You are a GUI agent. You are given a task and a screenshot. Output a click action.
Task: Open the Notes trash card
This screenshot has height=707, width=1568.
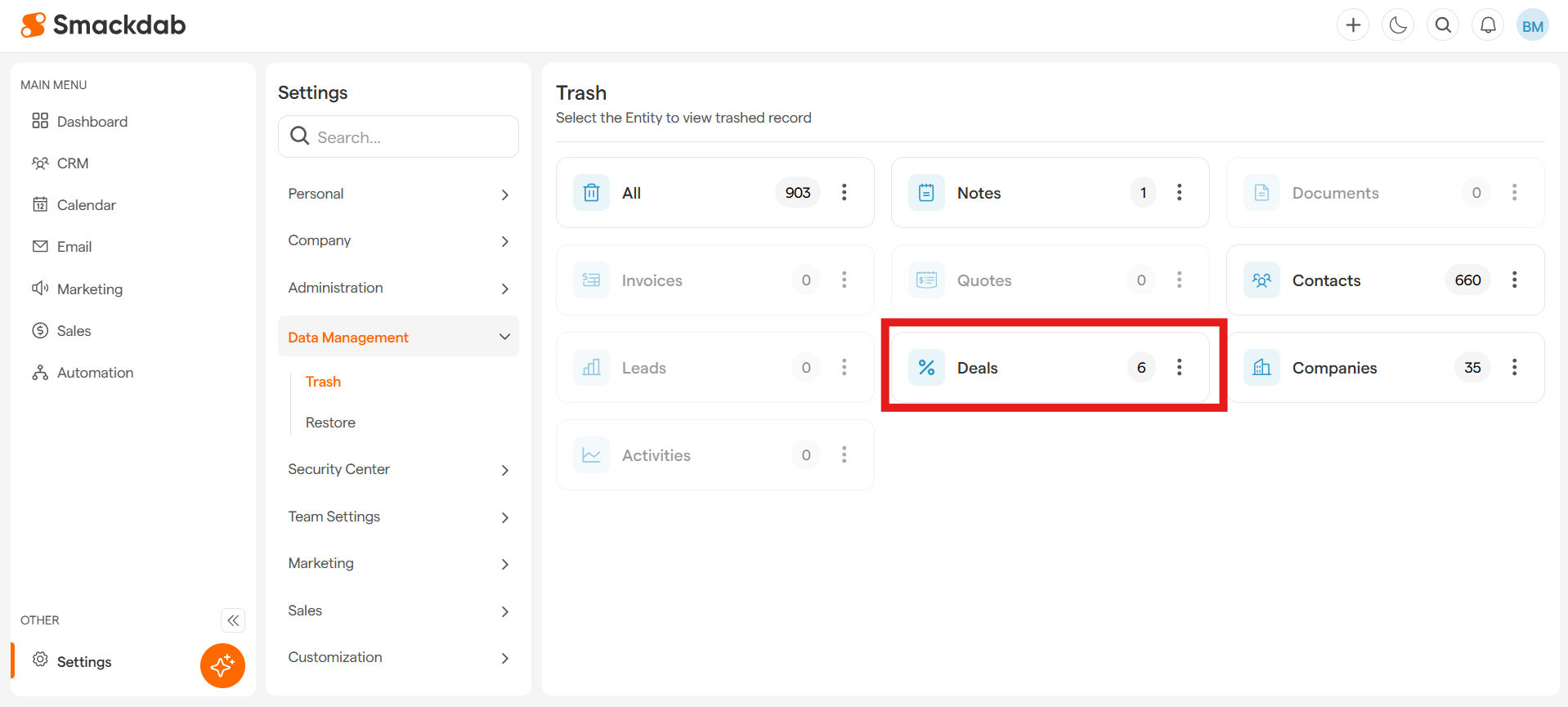pos(979,193)
